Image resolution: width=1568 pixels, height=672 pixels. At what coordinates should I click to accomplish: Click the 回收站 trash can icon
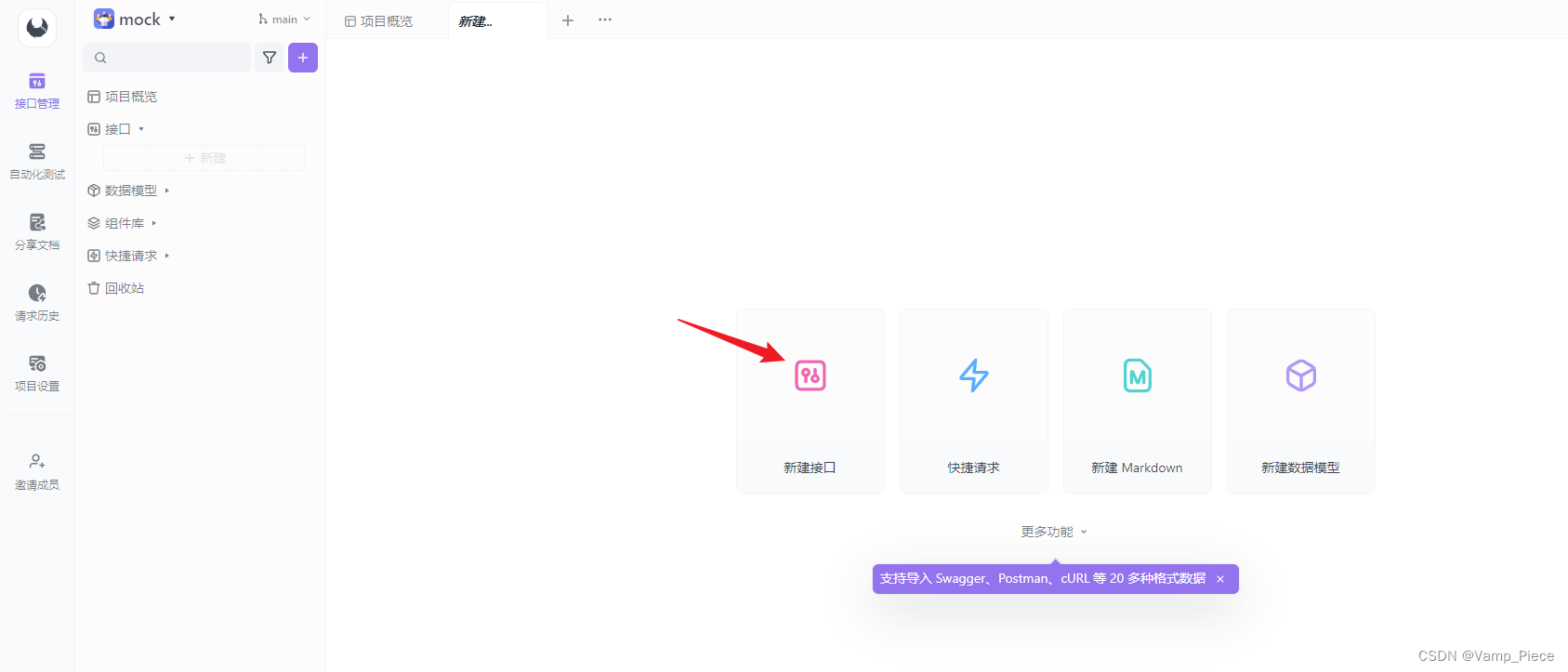tap(94, 288)
